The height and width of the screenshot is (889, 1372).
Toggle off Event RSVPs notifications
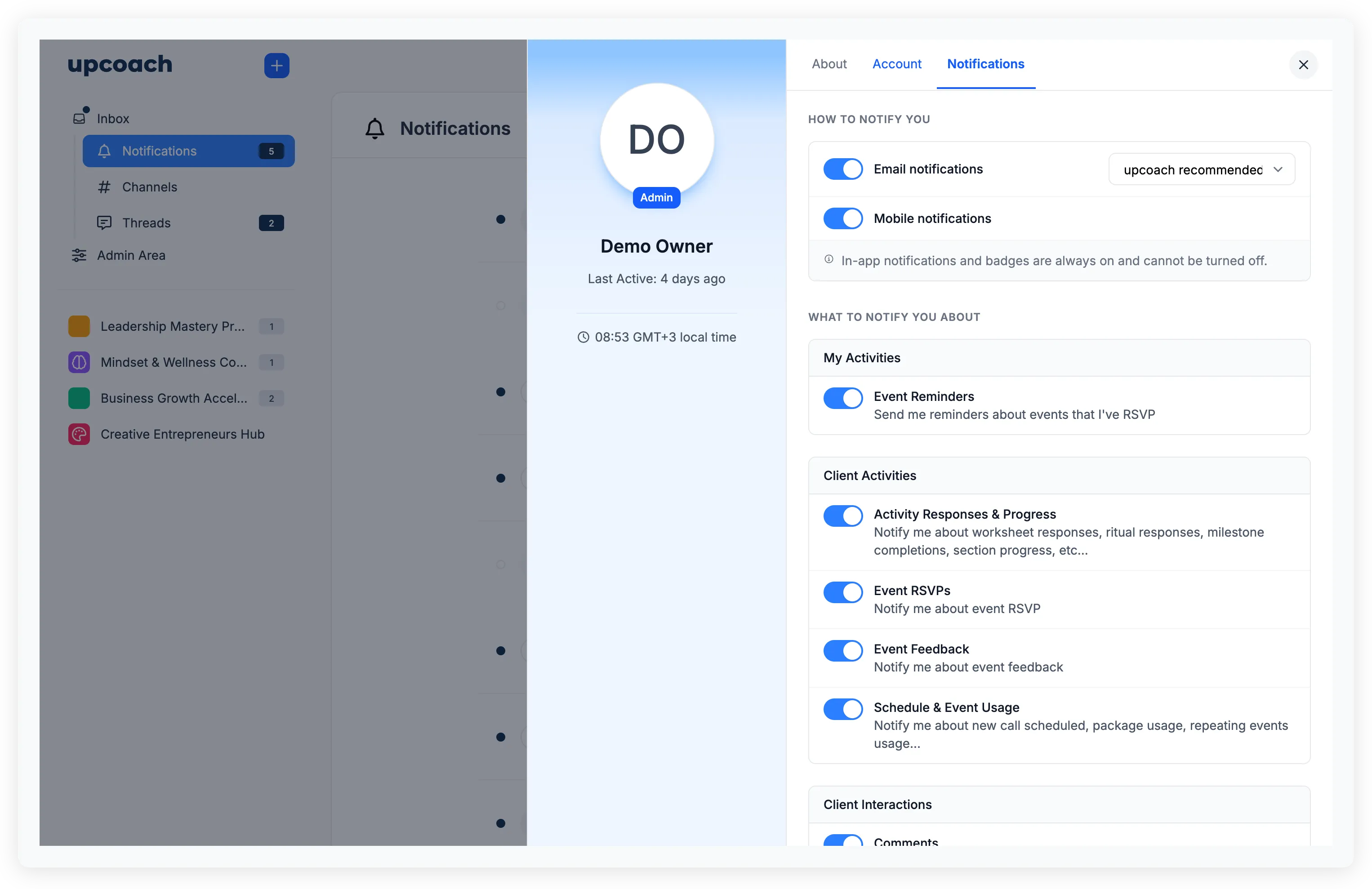click(842, 592)
